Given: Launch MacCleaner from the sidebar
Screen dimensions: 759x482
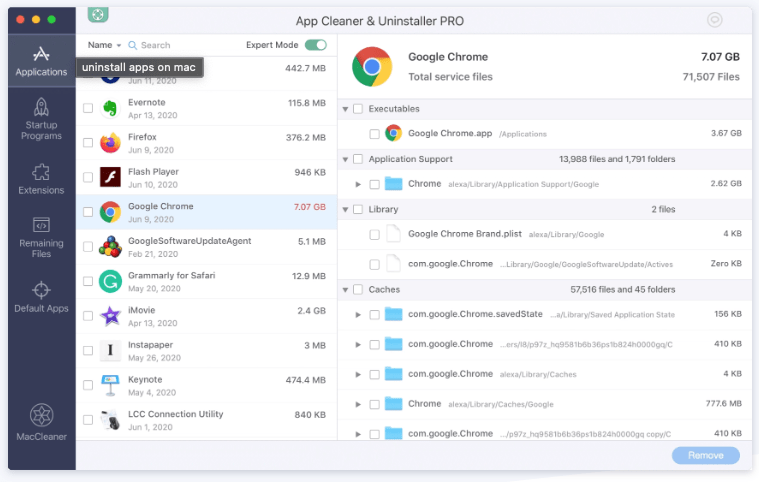Looking at the screenshot, I should tap(41, 422).
